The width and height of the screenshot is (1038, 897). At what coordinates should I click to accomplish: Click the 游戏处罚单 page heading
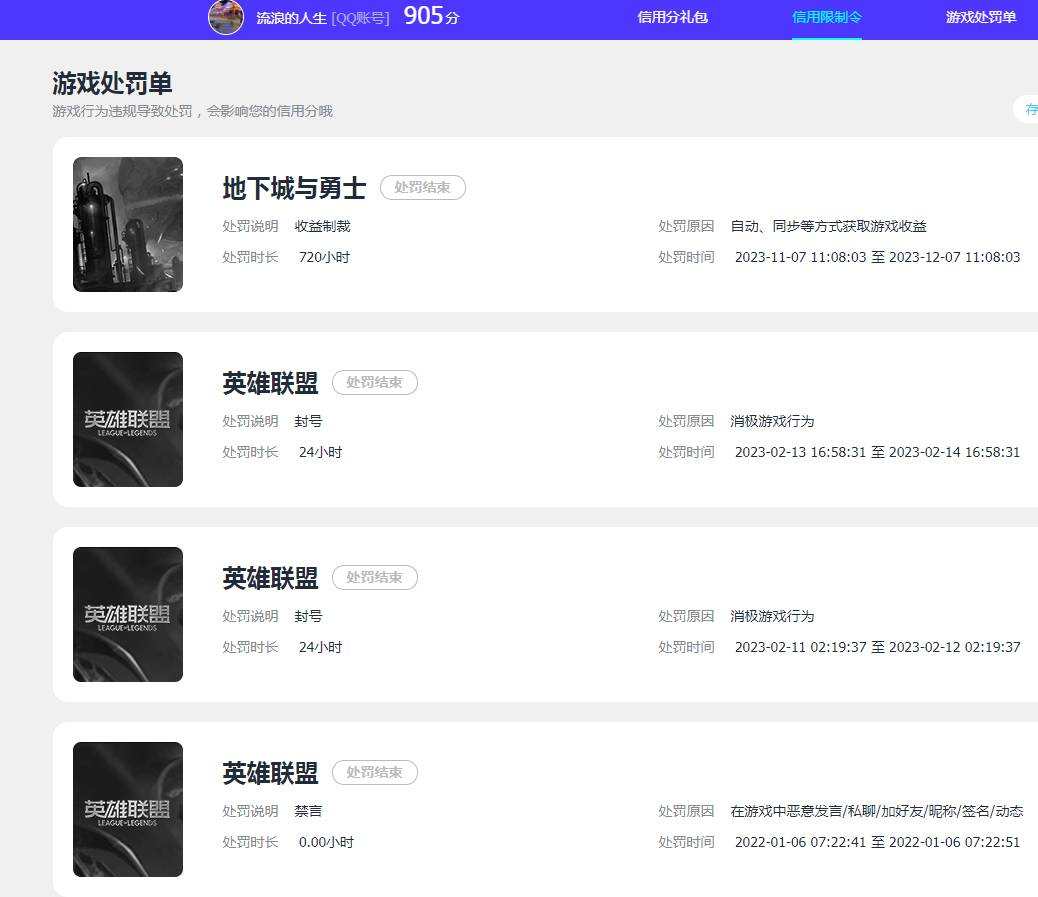tap(112, 83)
